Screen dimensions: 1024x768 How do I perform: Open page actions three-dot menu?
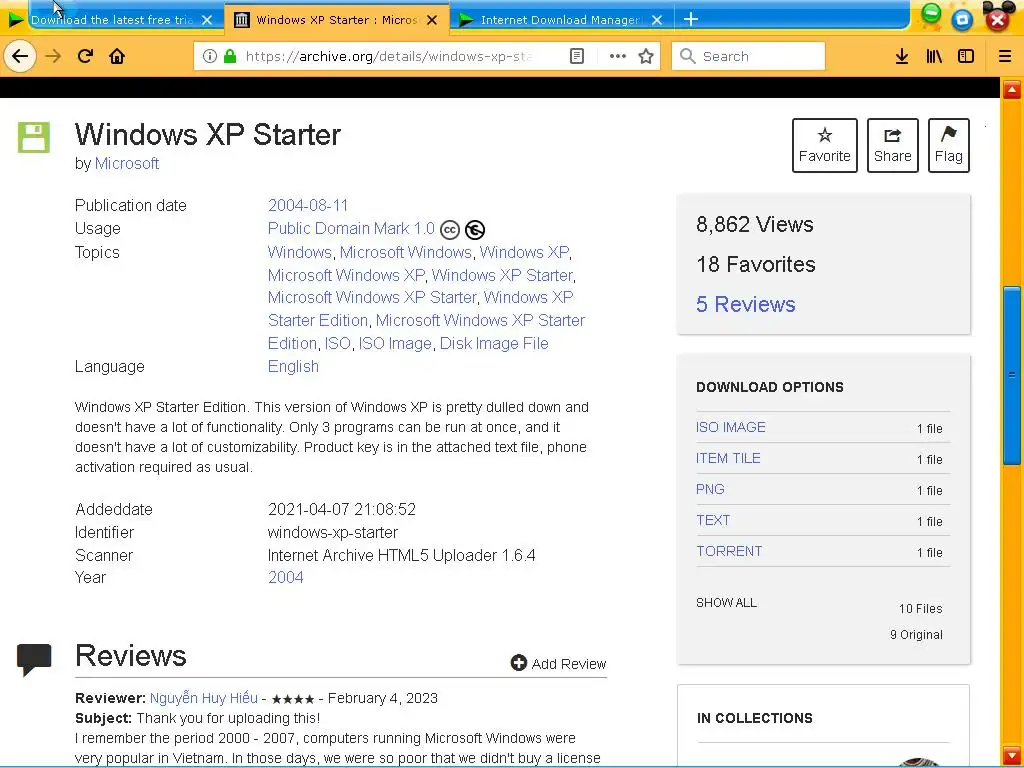pos(617,56)
